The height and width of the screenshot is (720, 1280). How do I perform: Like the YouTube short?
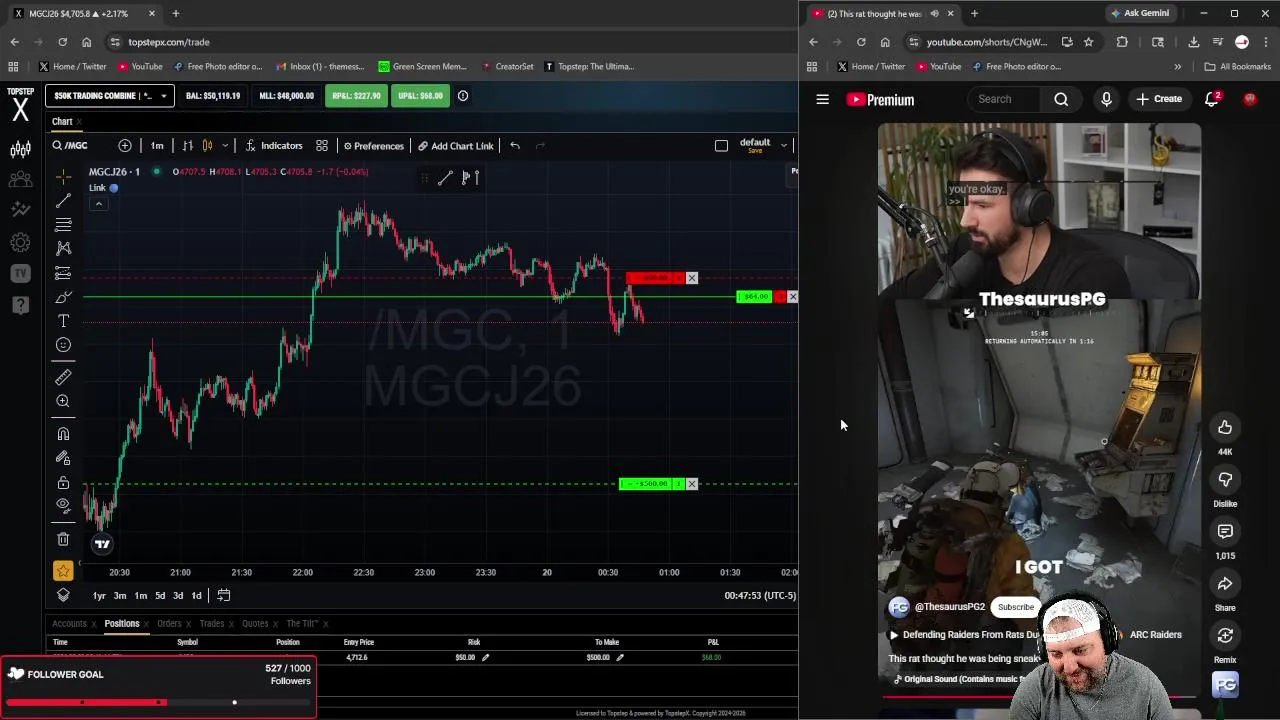coord(1225,428)
